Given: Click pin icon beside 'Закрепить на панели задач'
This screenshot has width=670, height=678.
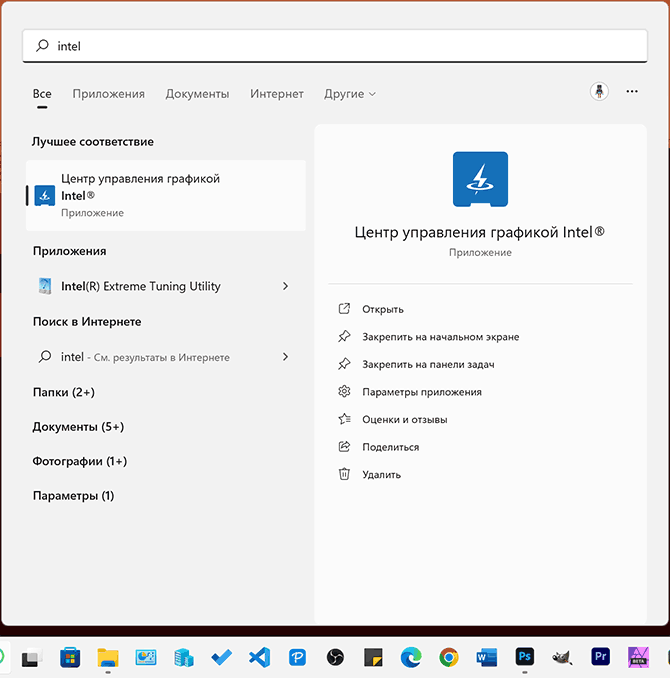Looking at the screenshot, I should (x=344, y=364).
